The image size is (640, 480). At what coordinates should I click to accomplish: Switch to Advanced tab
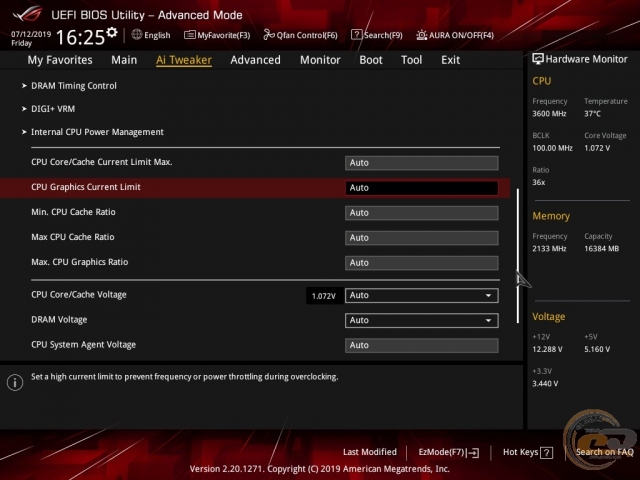click(x=256, y=60)
